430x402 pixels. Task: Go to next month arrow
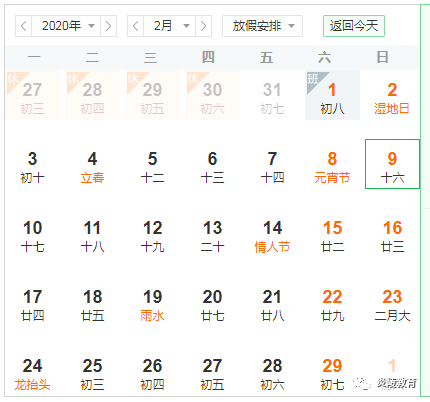pos(203,26)
